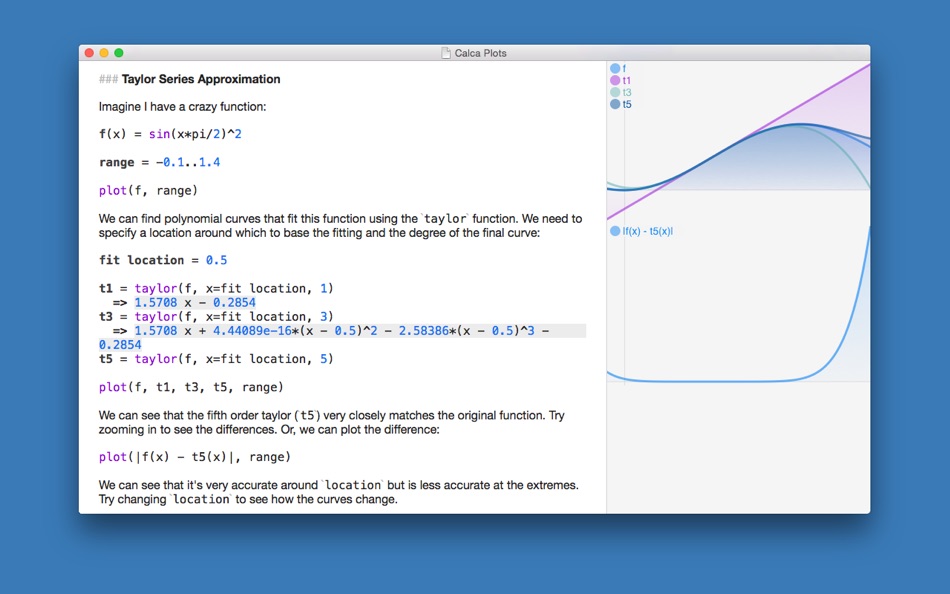Select the upper Taylor approximation plot panel
The image size is (950, 594).
(740, 130)
